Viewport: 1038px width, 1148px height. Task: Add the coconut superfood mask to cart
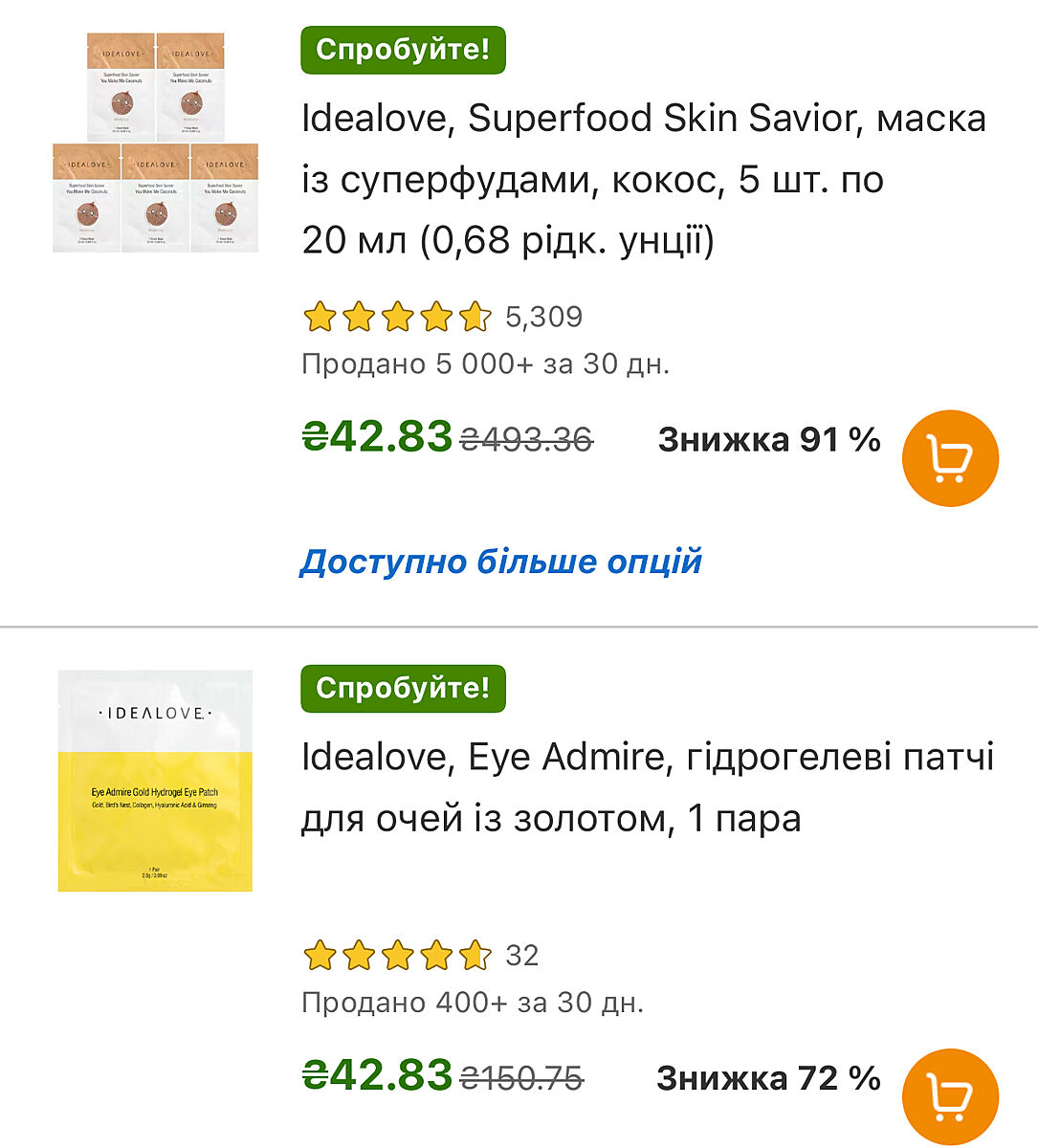(950, 458)
